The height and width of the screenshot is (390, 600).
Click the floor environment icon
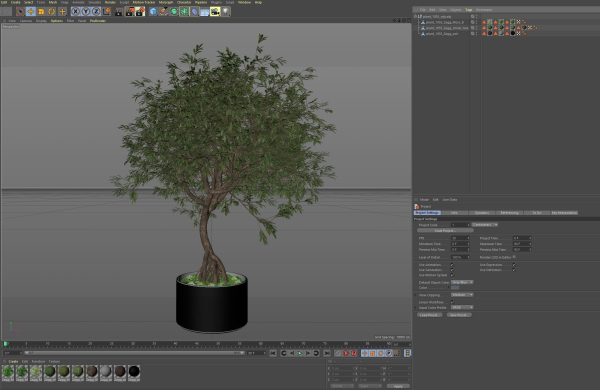coord(205,11)
